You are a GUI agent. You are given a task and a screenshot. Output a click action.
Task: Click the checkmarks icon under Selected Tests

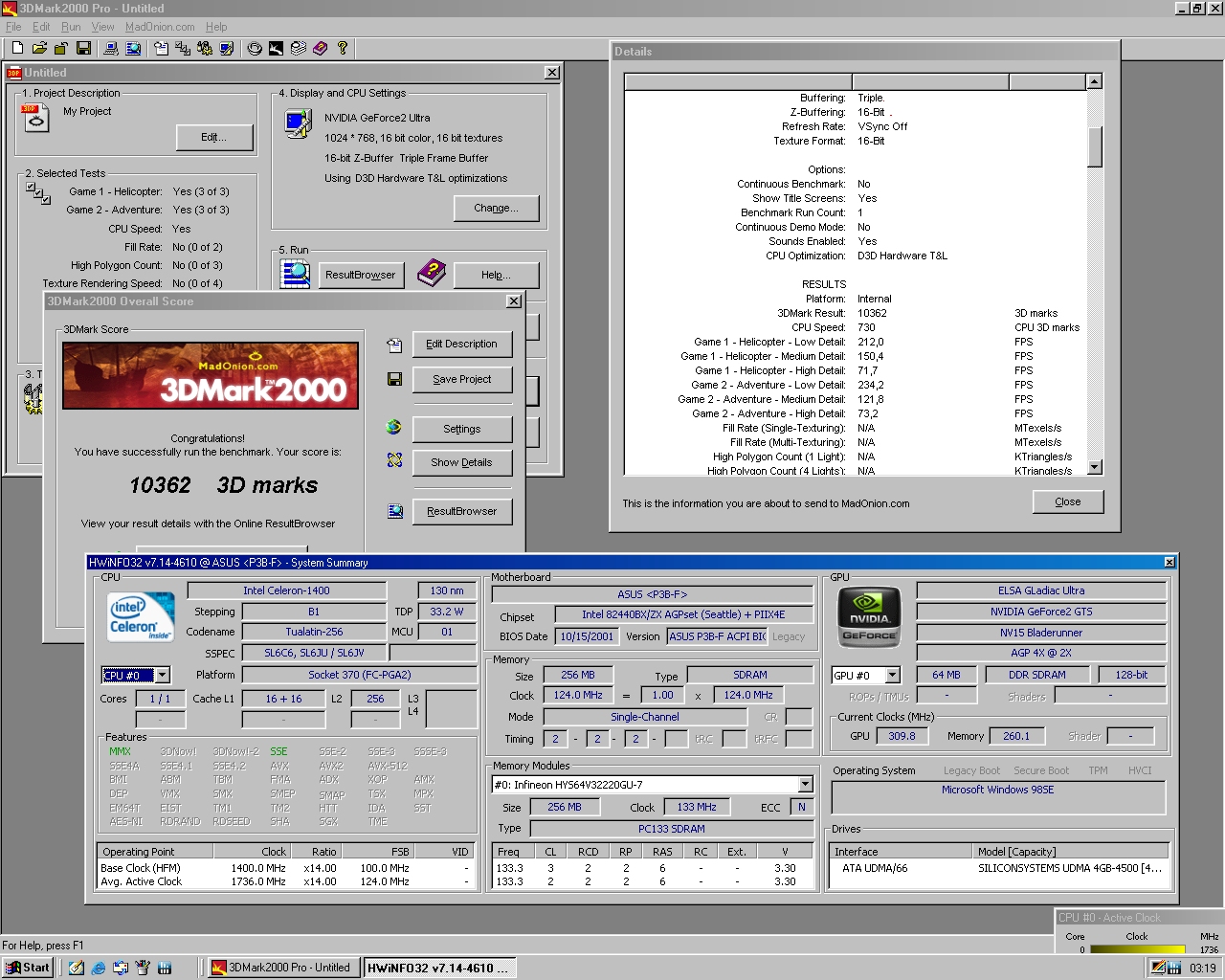coord(38,192)
